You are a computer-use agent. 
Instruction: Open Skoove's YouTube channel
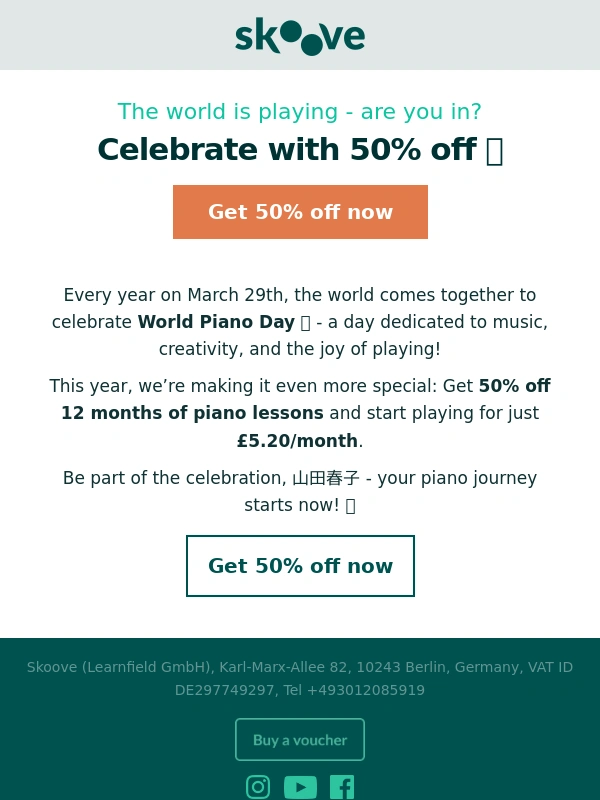(300, 787)
